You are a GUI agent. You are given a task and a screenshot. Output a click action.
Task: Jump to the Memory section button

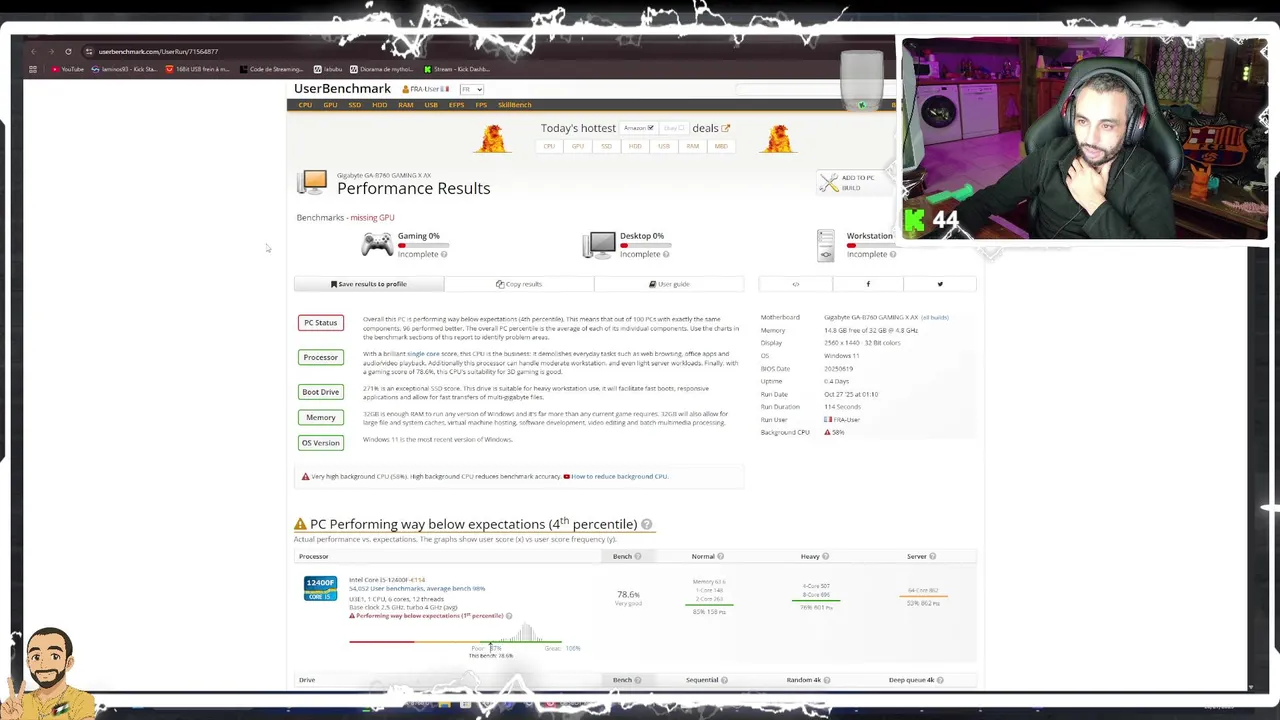321,417
